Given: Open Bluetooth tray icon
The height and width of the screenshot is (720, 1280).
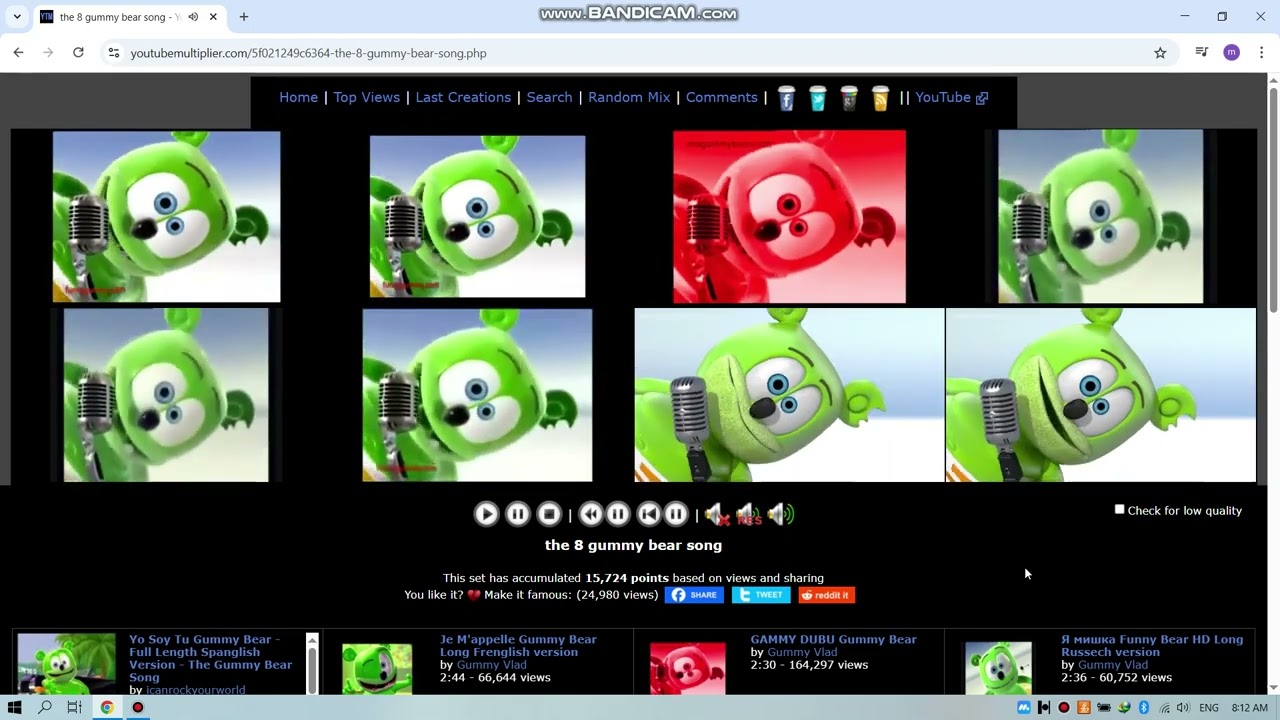Looking at the screenshot, I should pyautogui.click(x=1144, y=708).
